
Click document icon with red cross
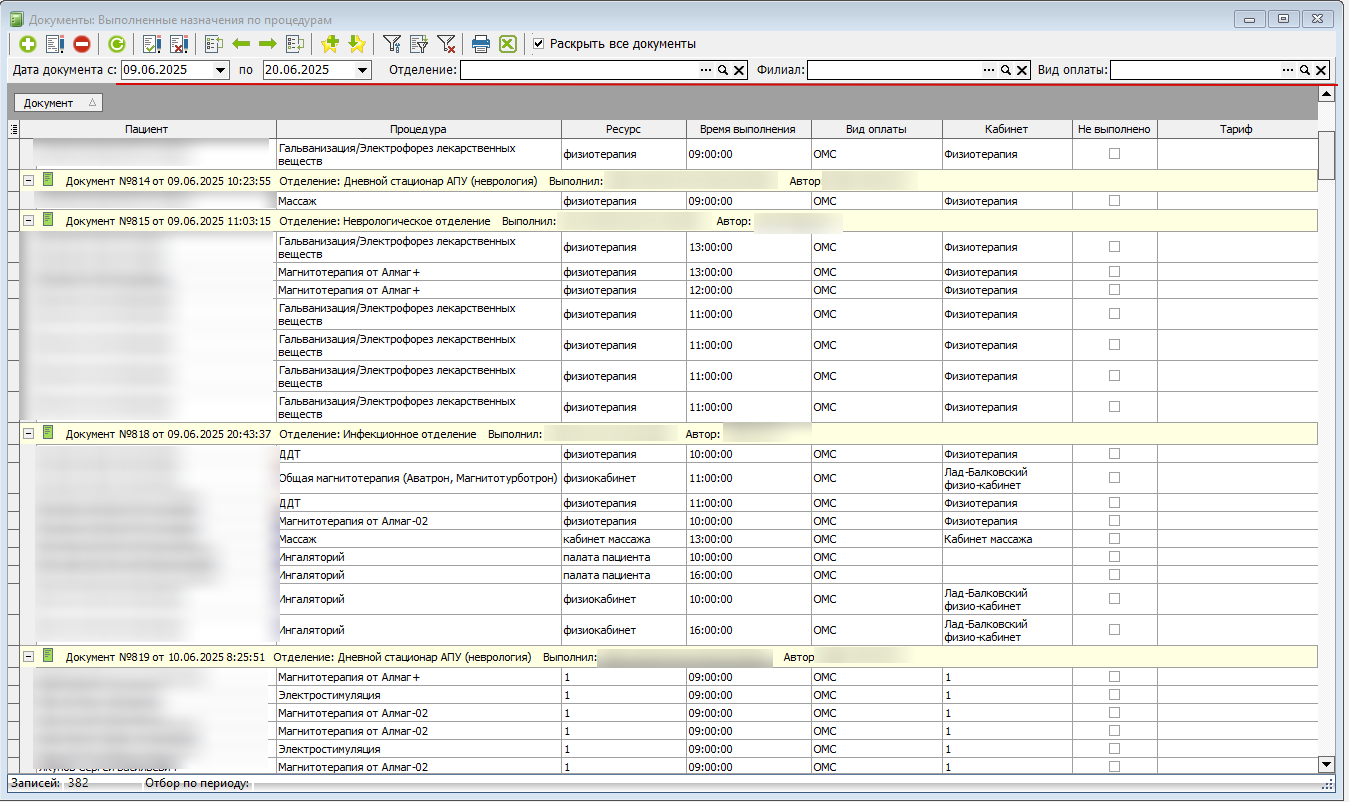point(179,44)
